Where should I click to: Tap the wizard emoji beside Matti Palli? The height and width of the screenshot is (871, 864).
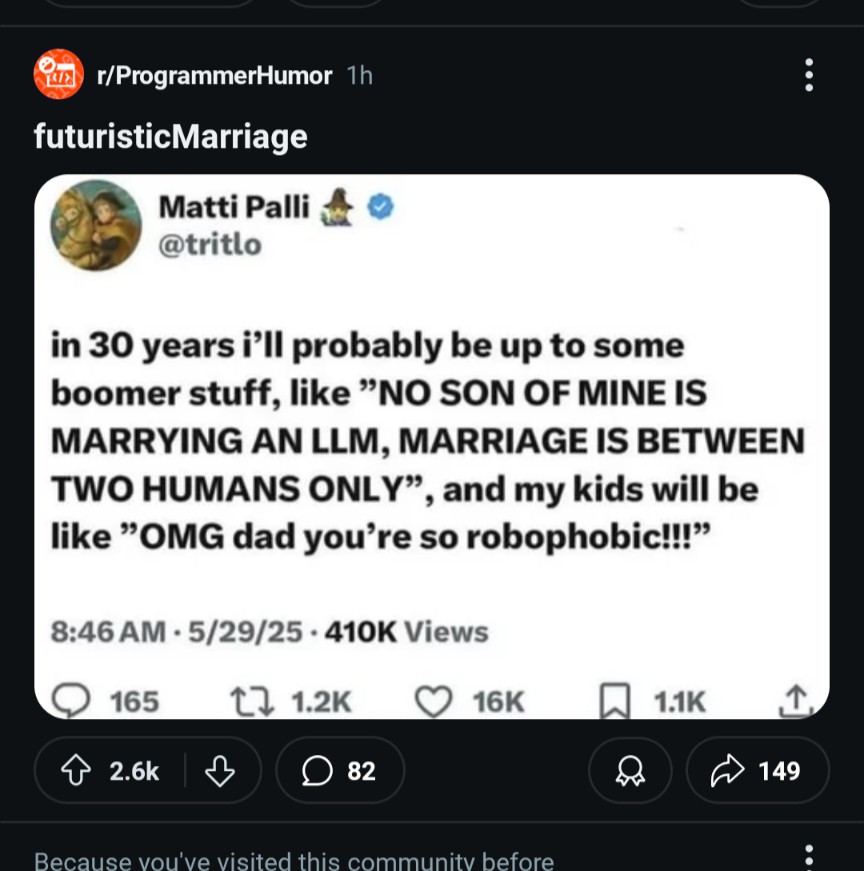pyautogui.click(x=342, y=207)
